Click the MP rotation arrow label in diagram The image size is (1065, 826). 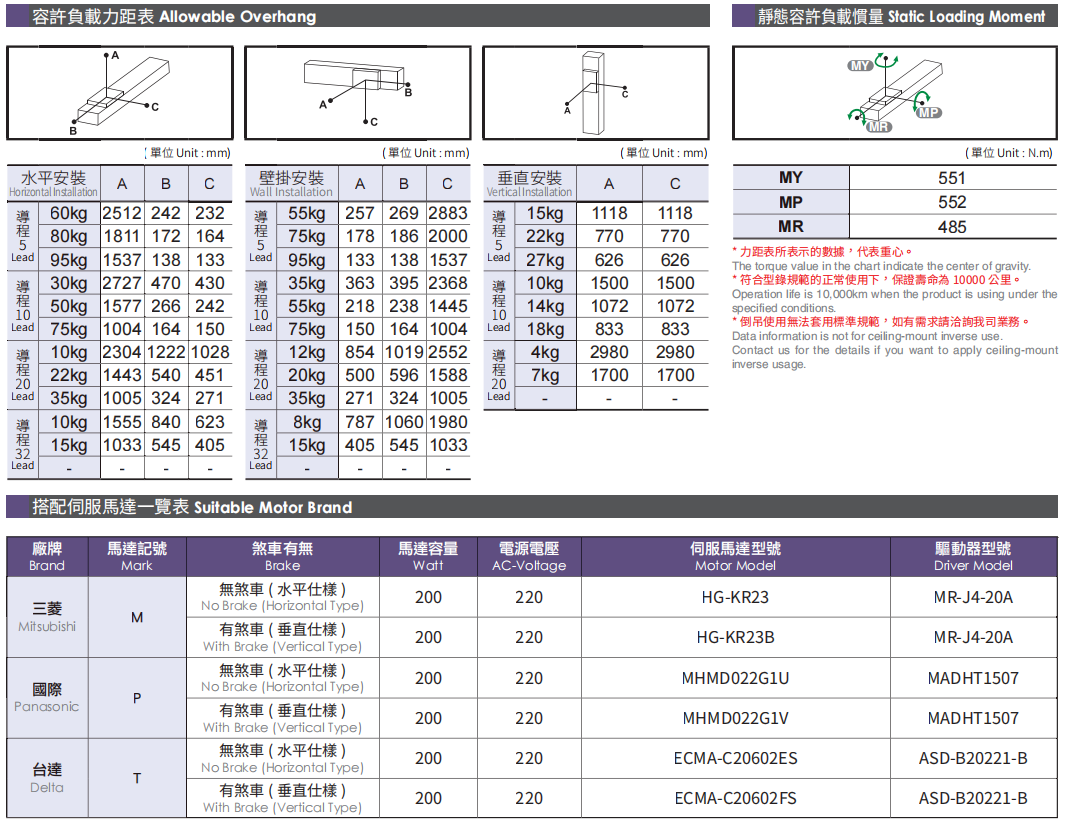pos(927,112)
